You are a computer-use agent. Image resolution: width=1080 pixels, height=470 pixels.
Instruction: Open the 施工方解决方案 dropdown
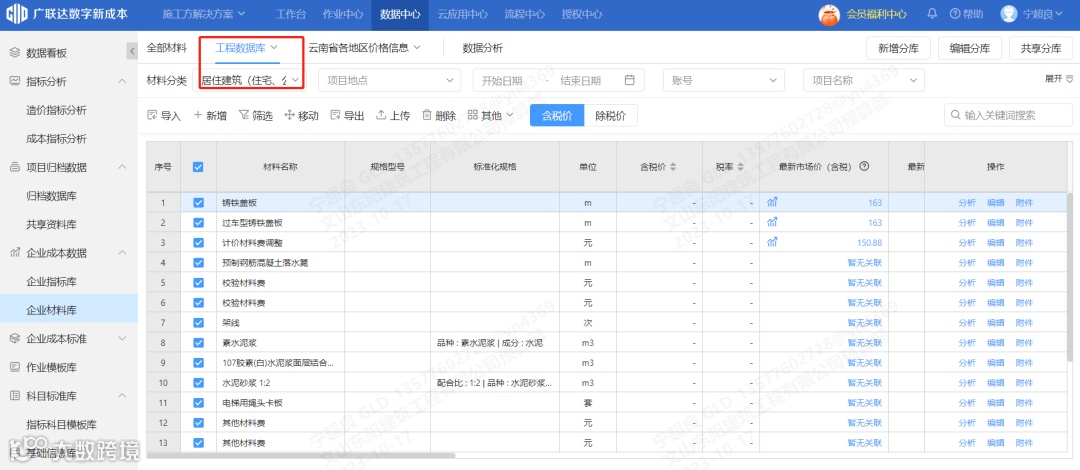[x=203, y=14]
